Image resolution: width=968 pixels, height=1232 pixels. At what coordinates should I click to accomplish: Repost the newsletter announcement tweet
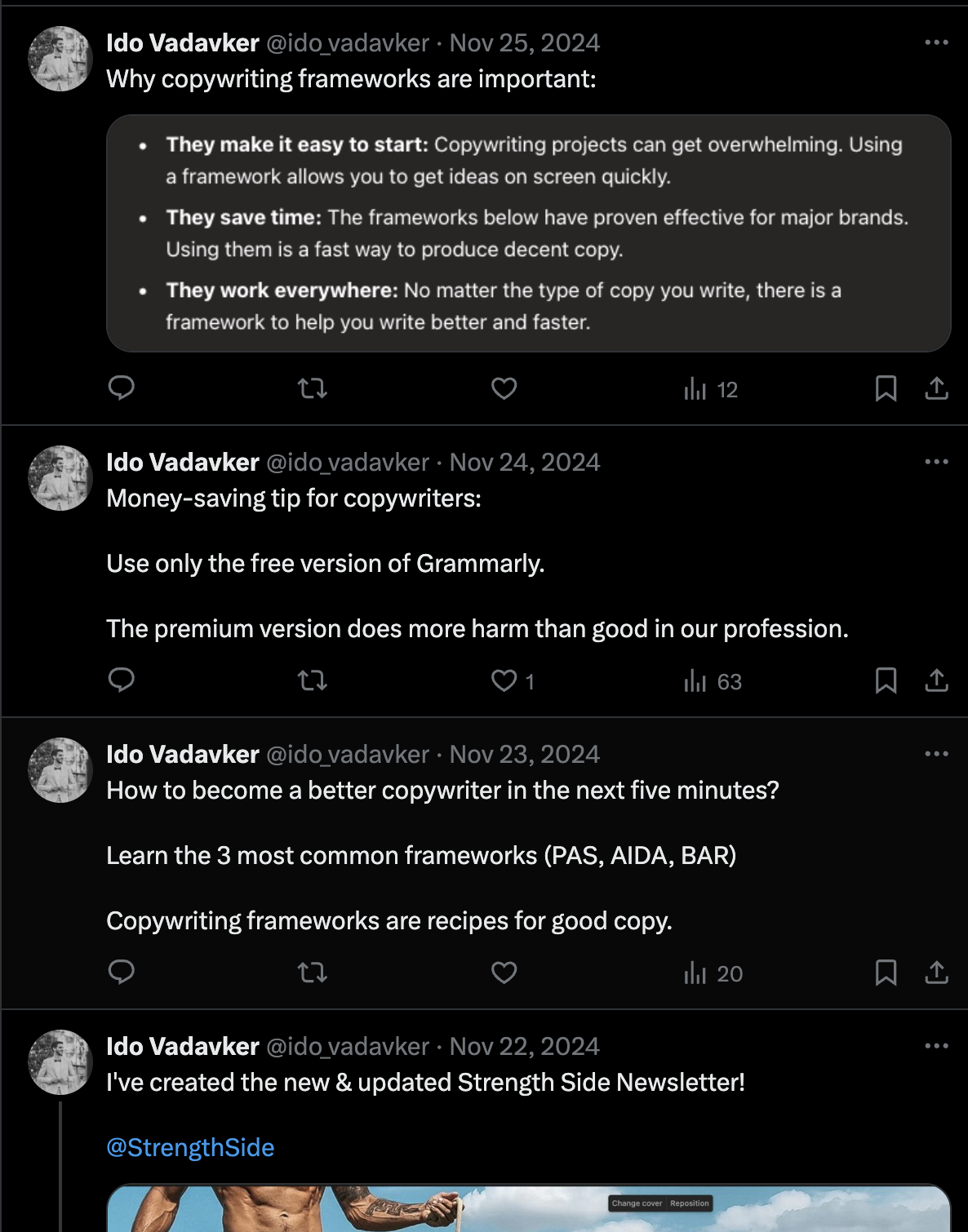pyautogui.click(x=313, y=1228)
